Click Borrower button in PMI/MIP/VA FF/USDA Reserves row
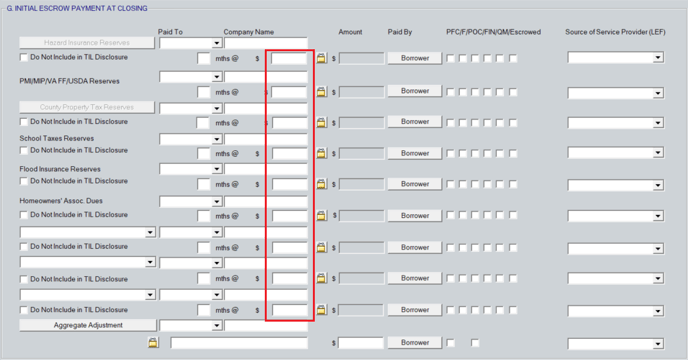688x360 pixels. coord(415,91)
